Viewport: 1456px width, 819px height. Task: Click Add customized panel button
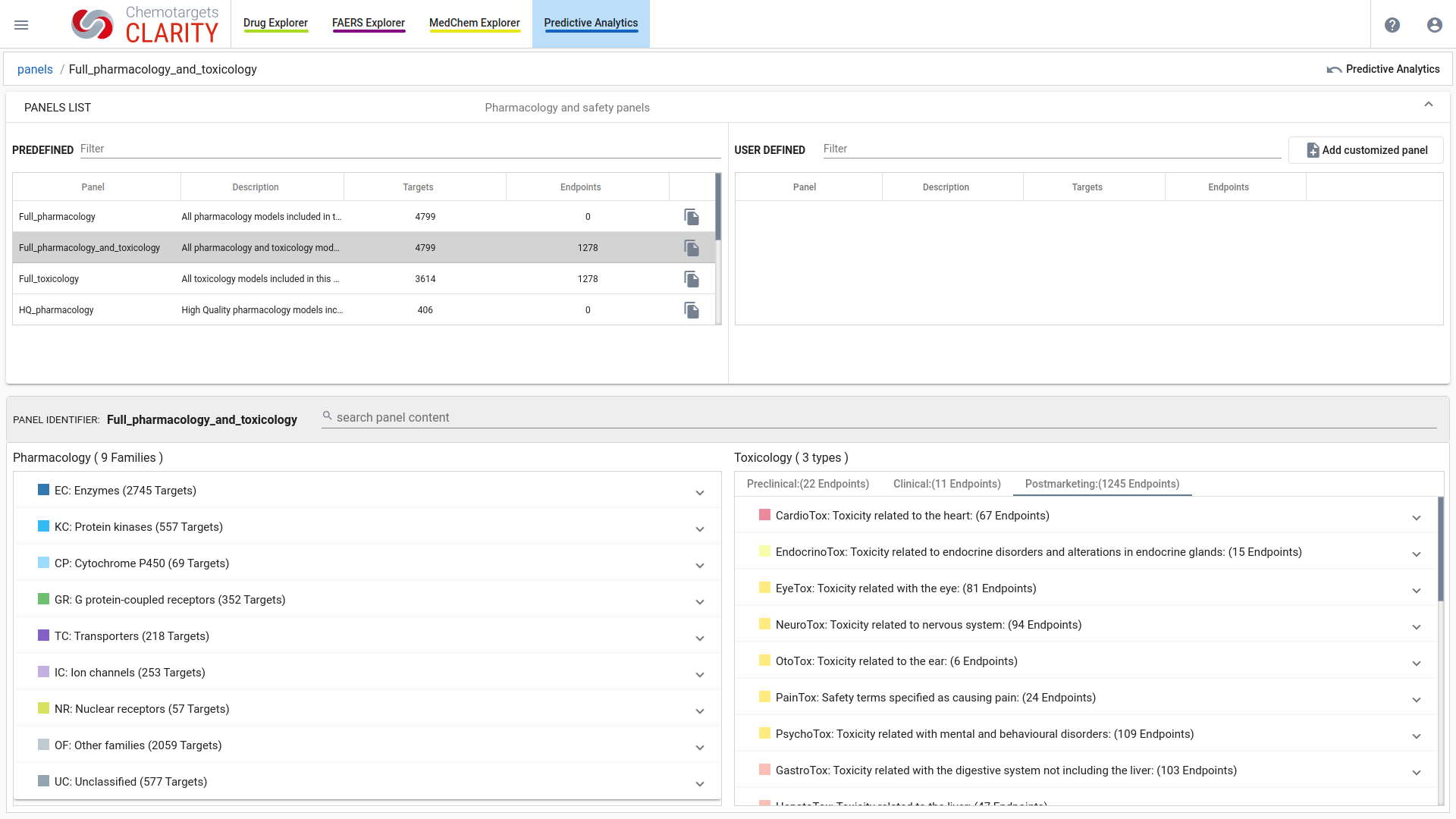[x=1366, y=150]
